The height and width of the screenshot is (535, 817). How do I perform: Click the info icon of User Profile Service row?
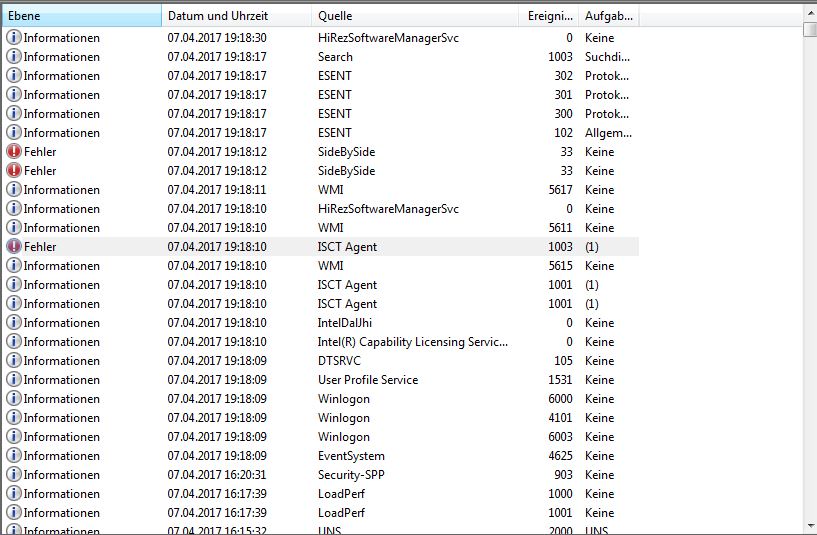14,379
